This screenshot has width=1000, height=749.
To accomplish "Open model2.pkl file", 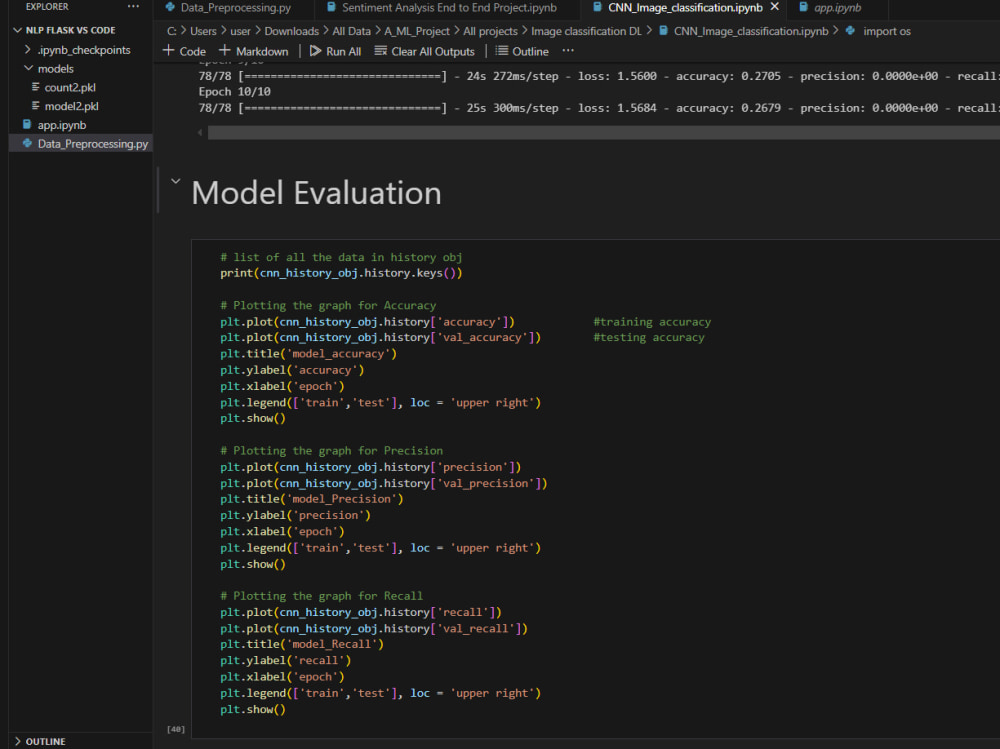I will click(x=71, y=106).
